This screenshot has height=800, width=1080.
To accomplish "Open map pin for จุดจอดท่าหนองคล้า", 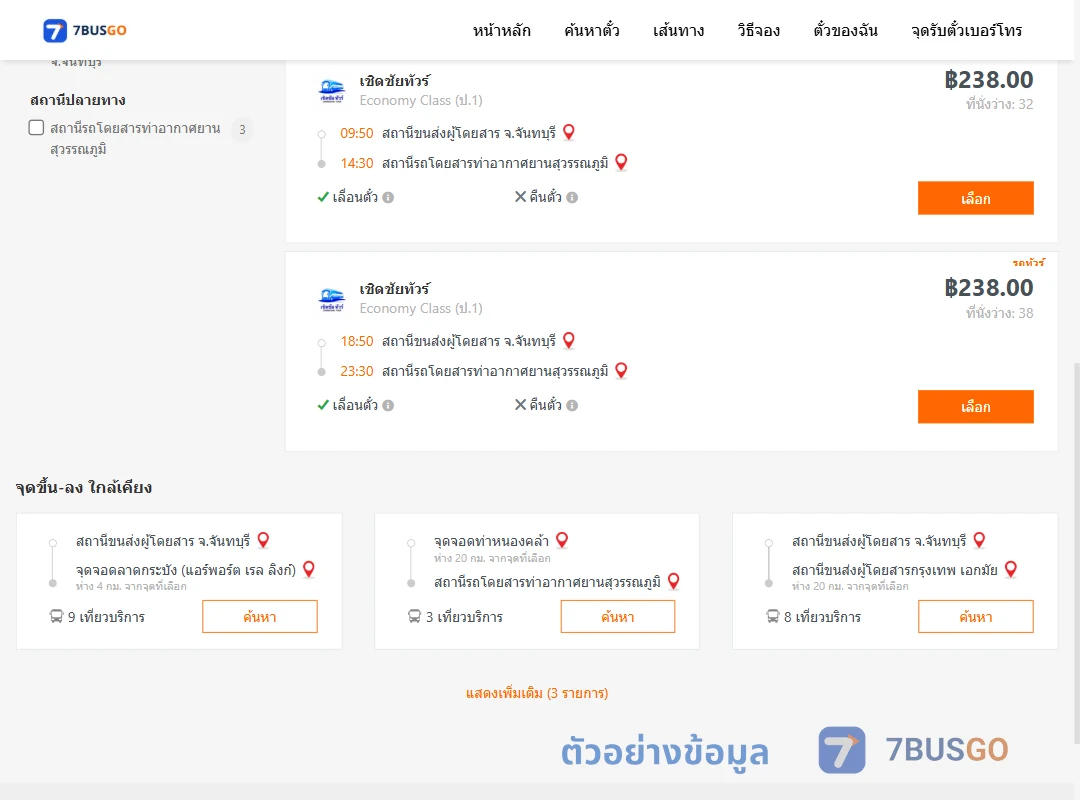I will pyautogui.click(x=562, y=540).
